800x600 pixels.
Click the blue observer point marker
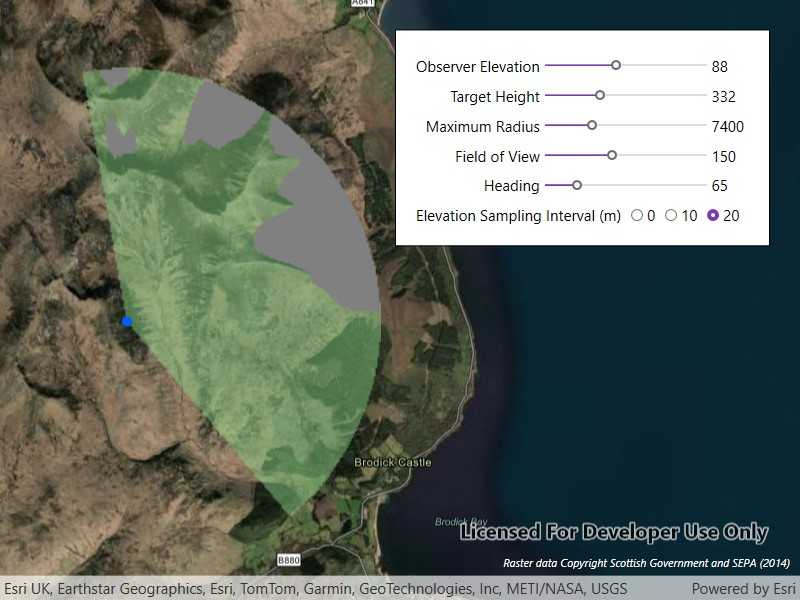(126, 321)
